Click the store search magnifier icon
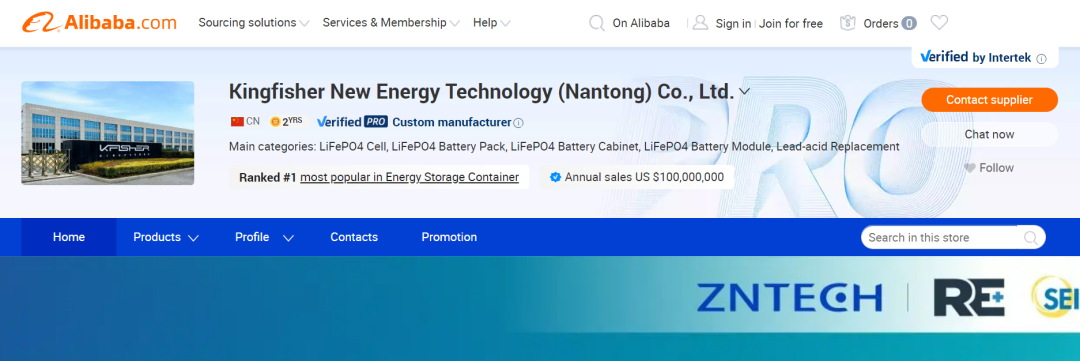1080x361 pixels. point(1030,238)
